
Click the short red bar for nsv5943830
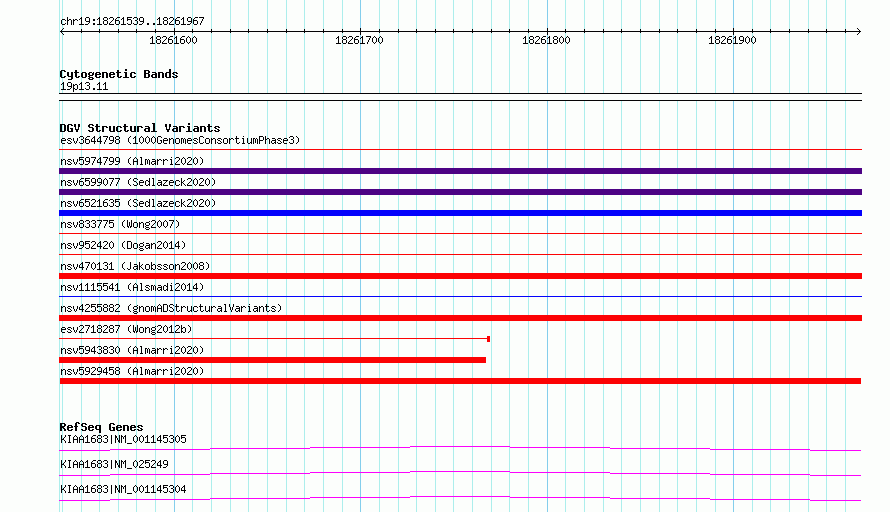[272, 360]
